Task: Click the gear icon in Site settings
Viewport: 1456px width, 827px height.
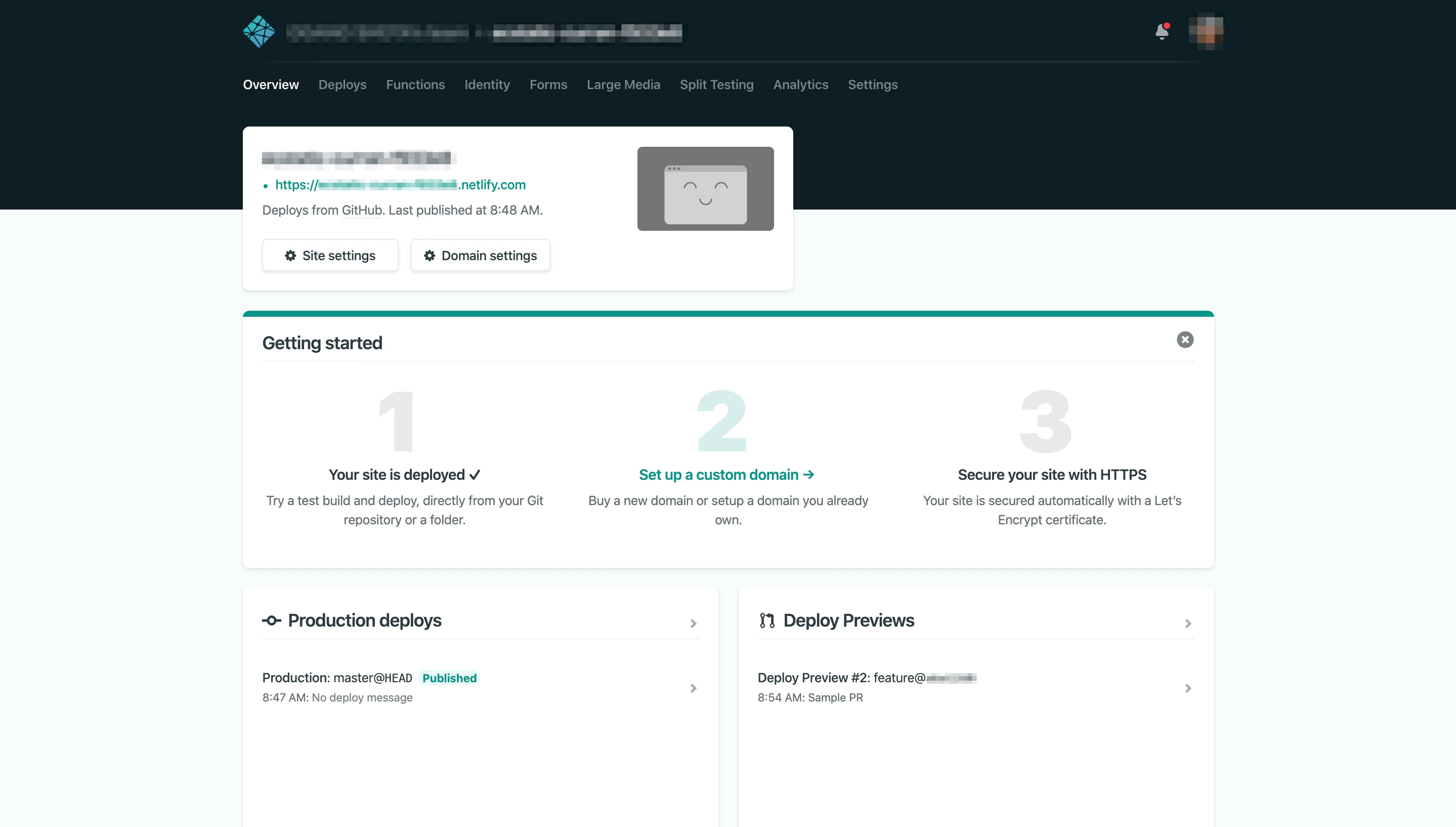Action: (290, 256)
